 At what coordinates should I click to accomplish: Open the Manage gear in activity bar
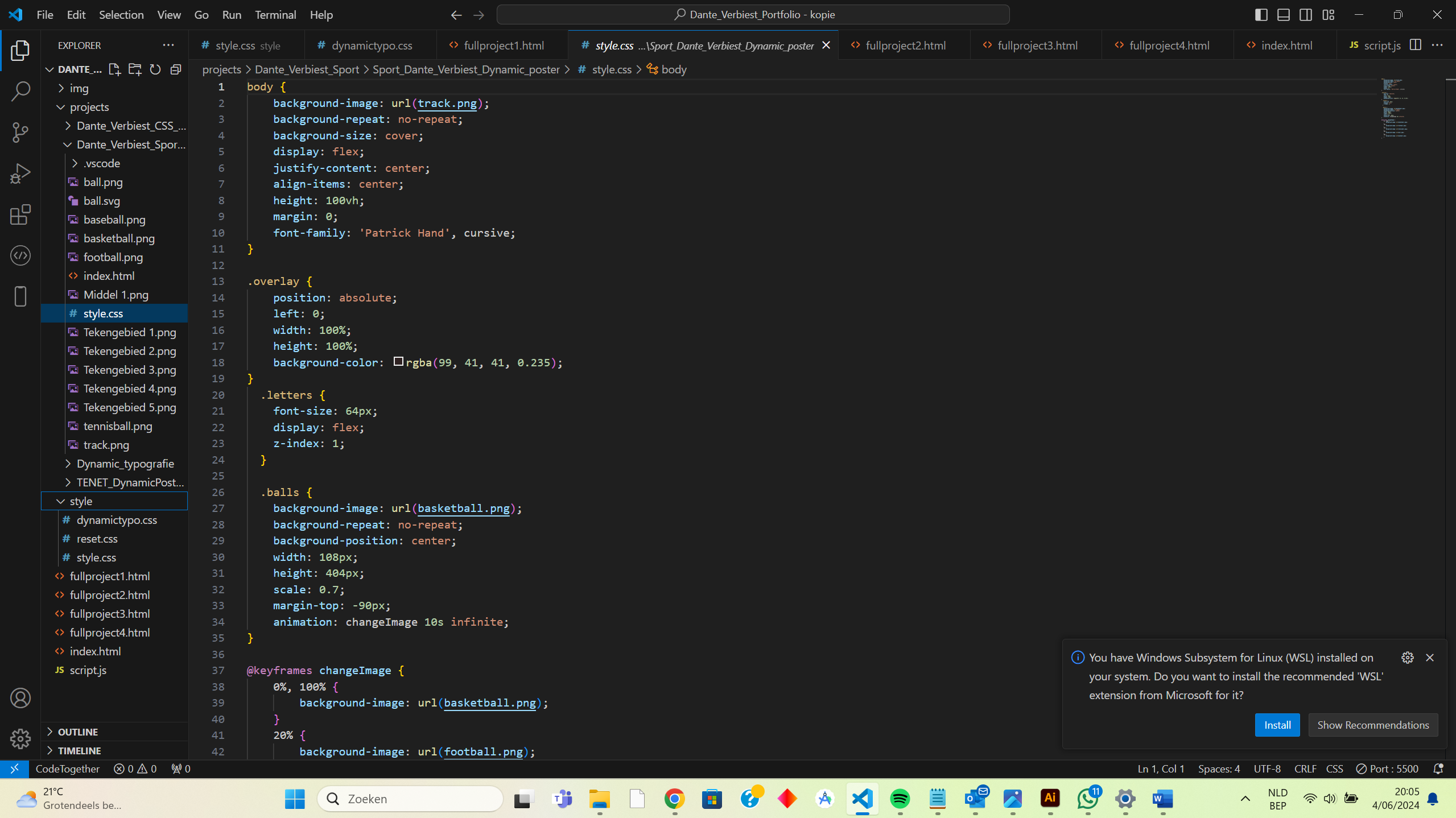[x=20, y=739]
